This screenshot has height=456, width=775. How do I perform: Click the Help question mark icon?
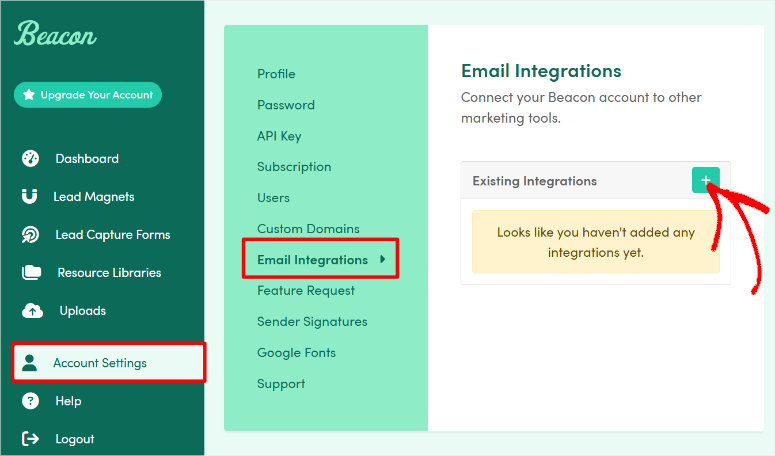tap(31, 401)
